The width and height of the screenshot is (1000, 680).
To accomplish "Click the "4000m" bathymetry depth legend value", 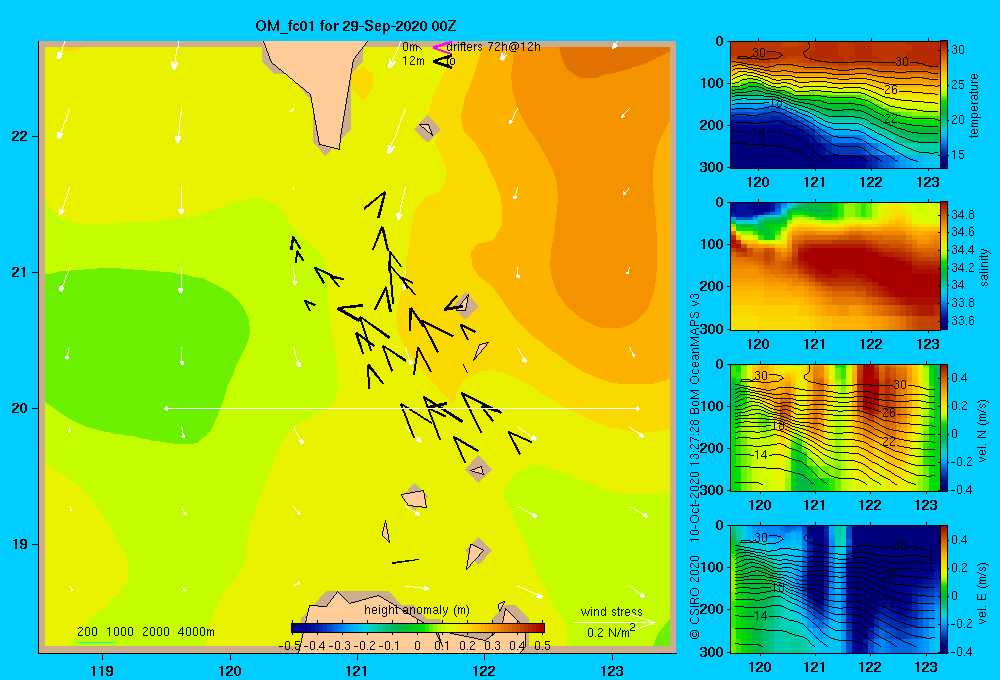I will click(x=196, y=632).
